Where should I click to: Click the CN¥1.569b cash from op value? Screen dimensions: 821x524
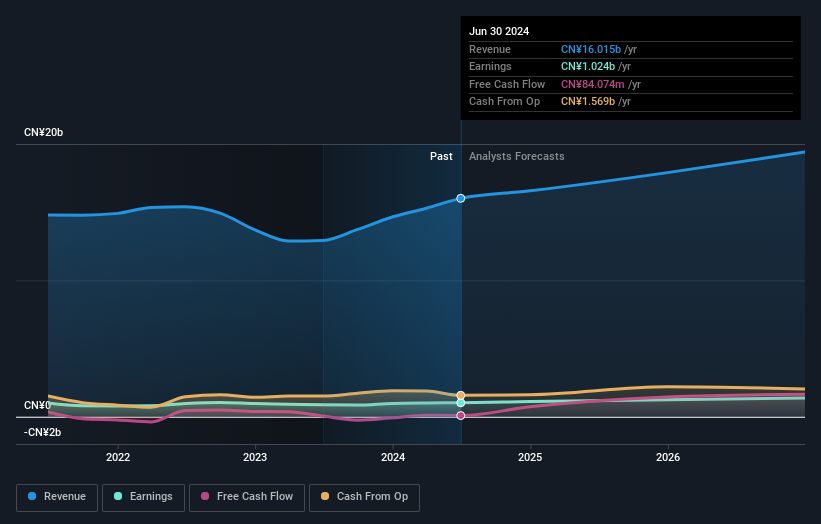(x=587, y=102)
